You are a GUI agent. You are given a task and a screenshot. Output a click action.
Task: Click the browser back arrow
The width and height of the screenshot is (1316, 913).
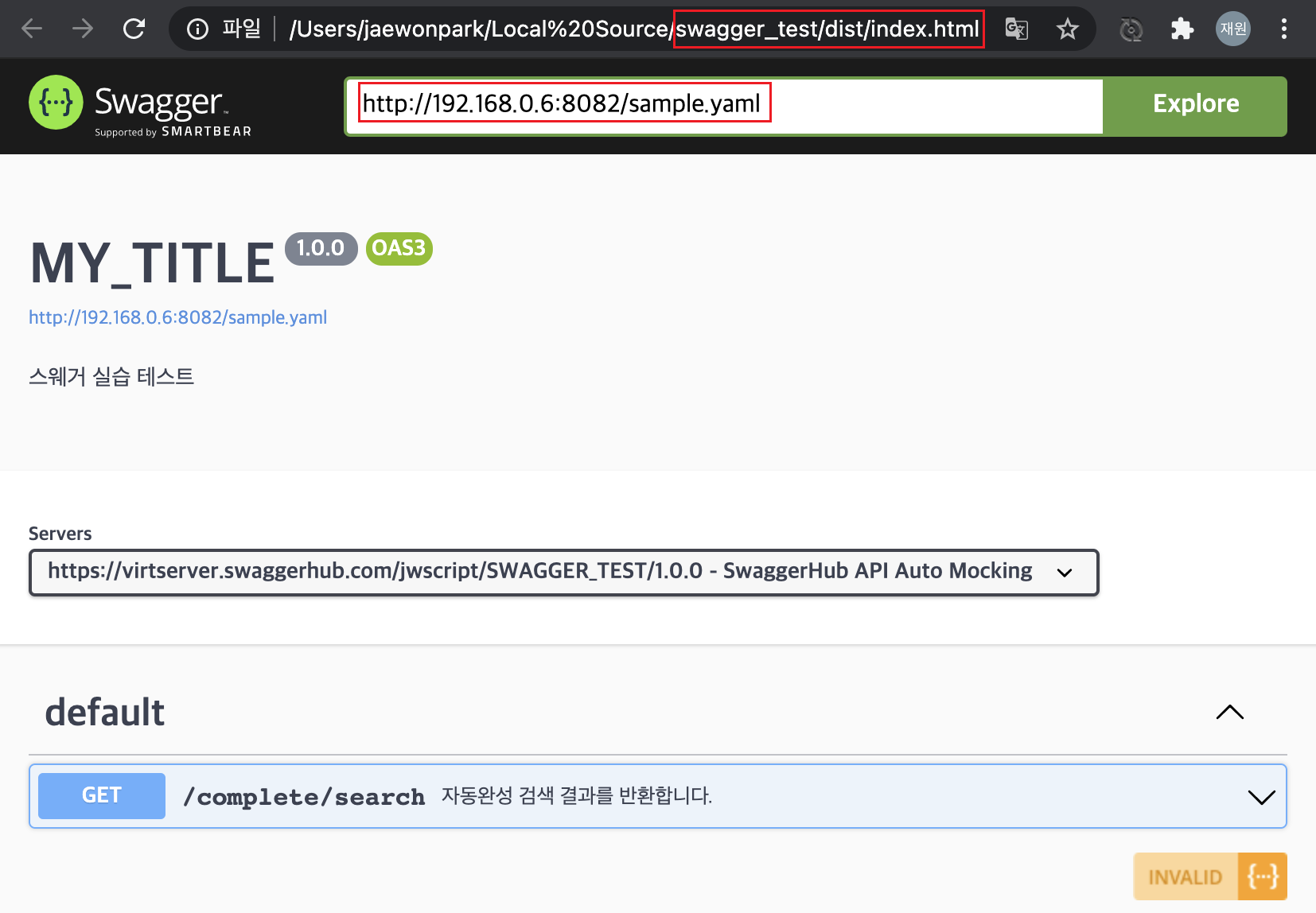click(x=32, y=29)
